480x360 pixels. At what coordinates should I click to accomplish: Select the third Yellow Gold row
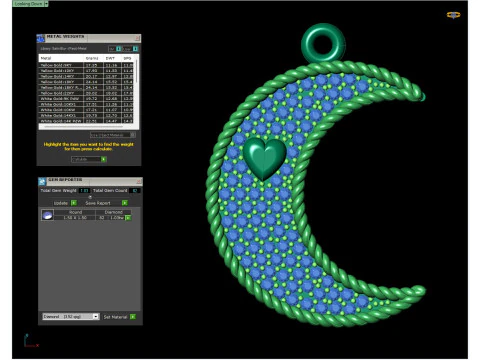point(86,76)
